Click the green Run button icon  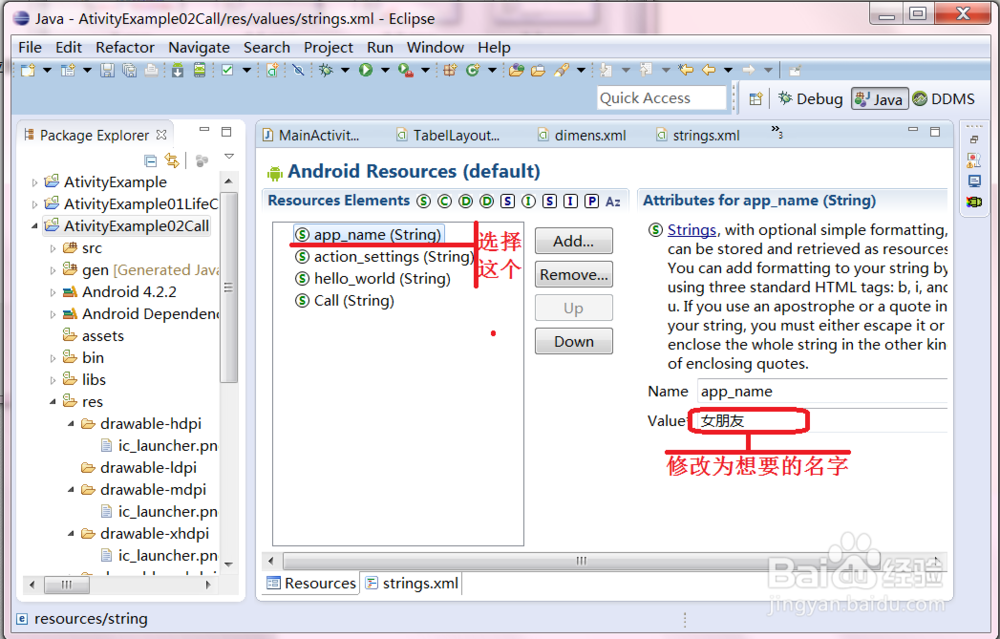point(365,70)
